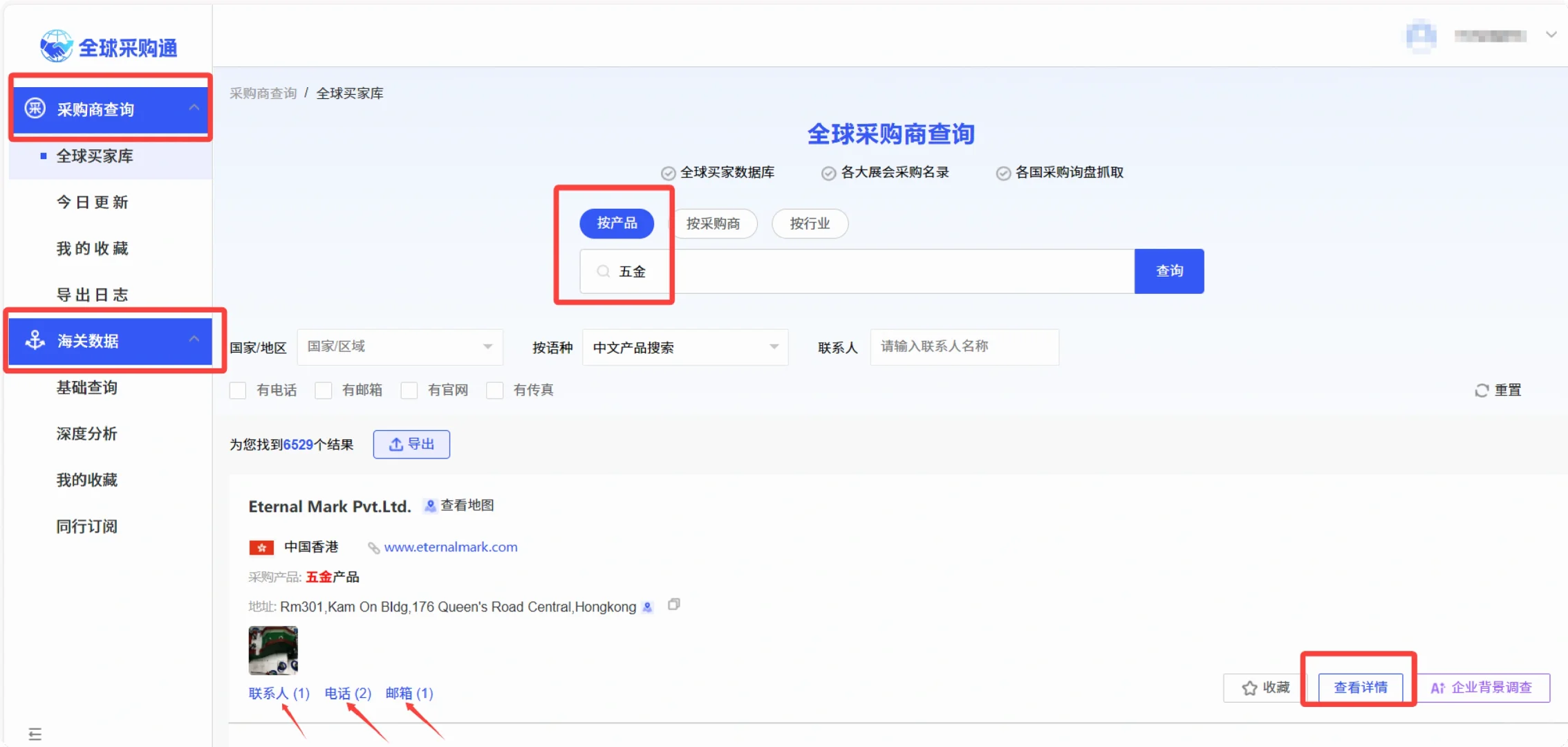
Task: Click the star icon on 收藏 button
Action: tap(1249, 688)
